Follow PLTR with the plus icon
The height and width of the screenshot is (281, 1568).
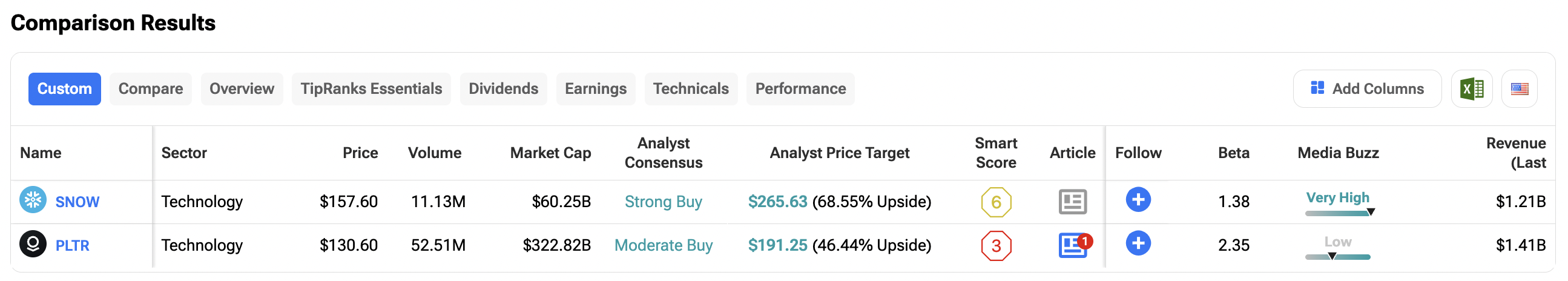point(1138,244)
